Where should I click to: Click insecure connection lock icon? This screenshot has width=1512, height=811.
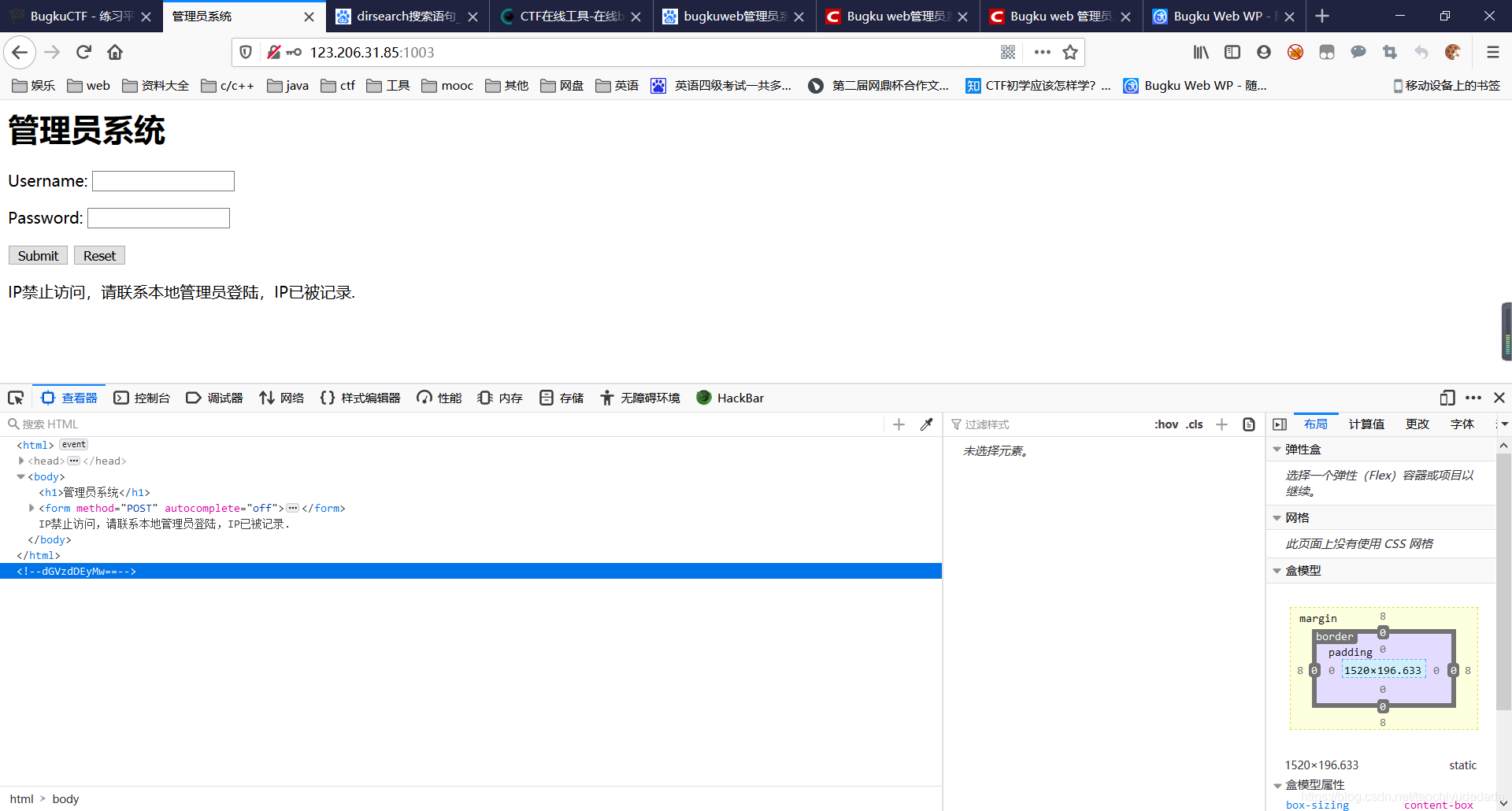(273, 52)
